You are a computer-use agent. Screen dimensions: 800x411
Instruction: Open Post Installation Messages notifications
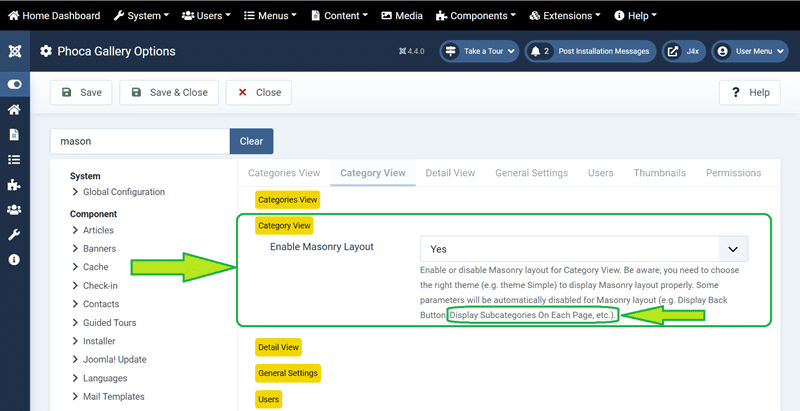[590, 51]
